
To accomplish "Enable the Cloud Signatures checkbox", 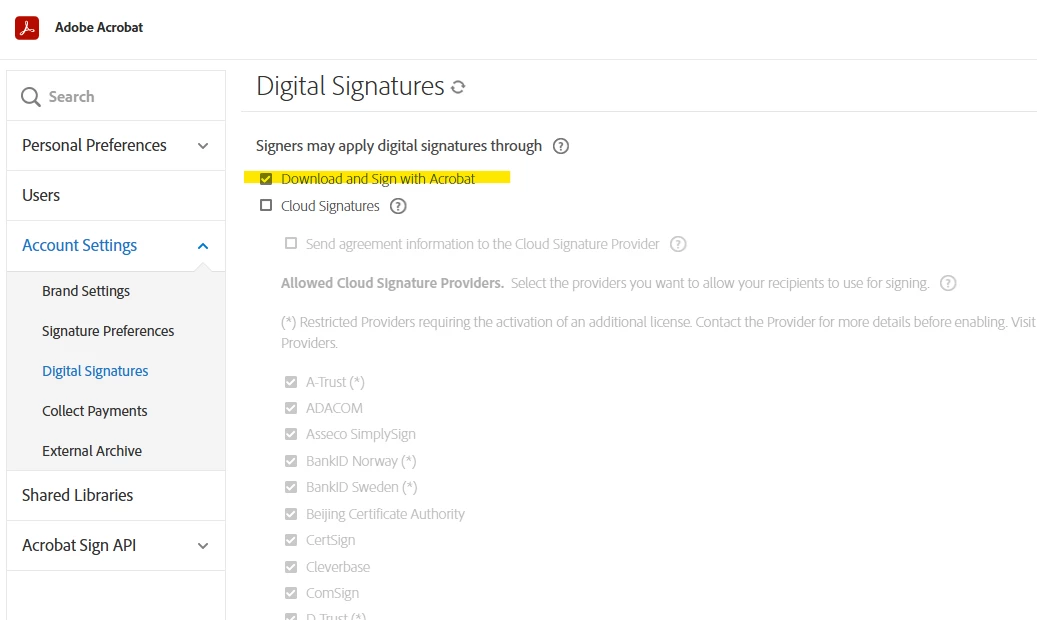I will [266, 205].
